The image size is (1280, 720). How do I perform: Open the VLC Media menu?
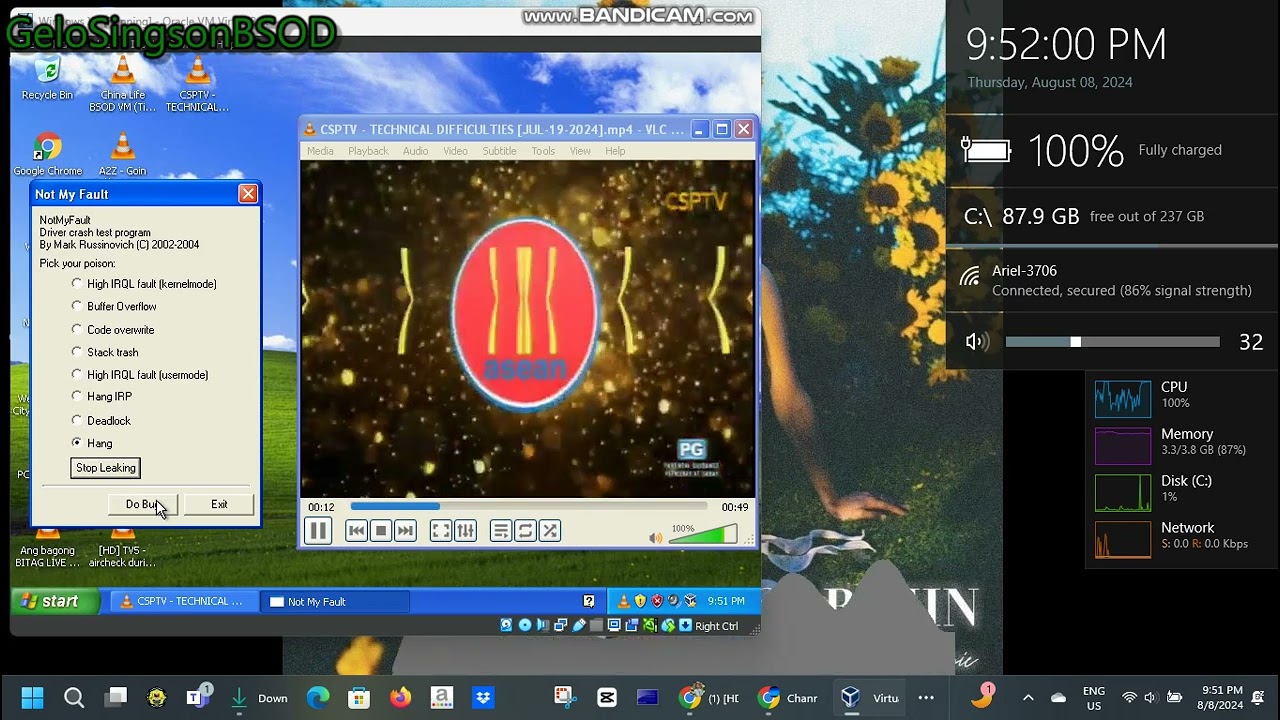[x=320, y=151]
